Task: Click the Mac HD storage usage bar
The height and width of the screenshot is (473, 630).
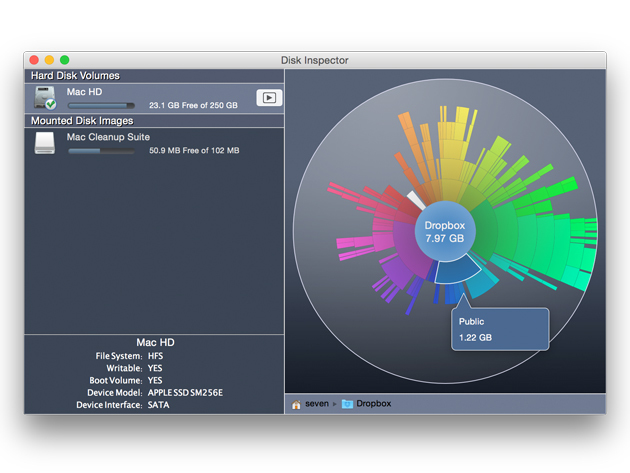Action: pyautogui.click(x=101, y=106)
